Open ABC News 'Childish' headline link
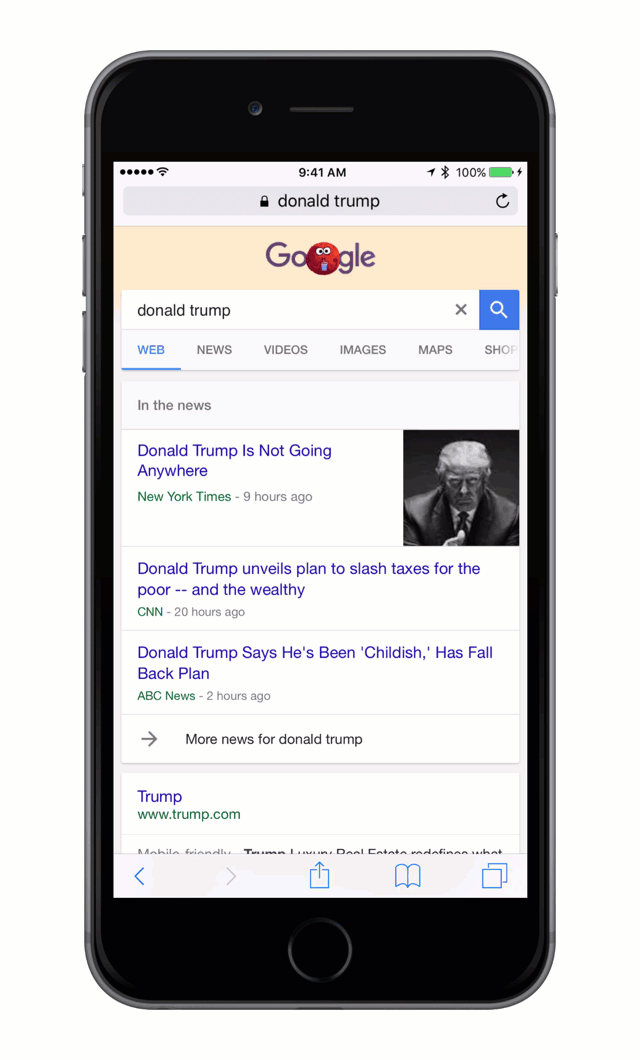 (315, 662)
